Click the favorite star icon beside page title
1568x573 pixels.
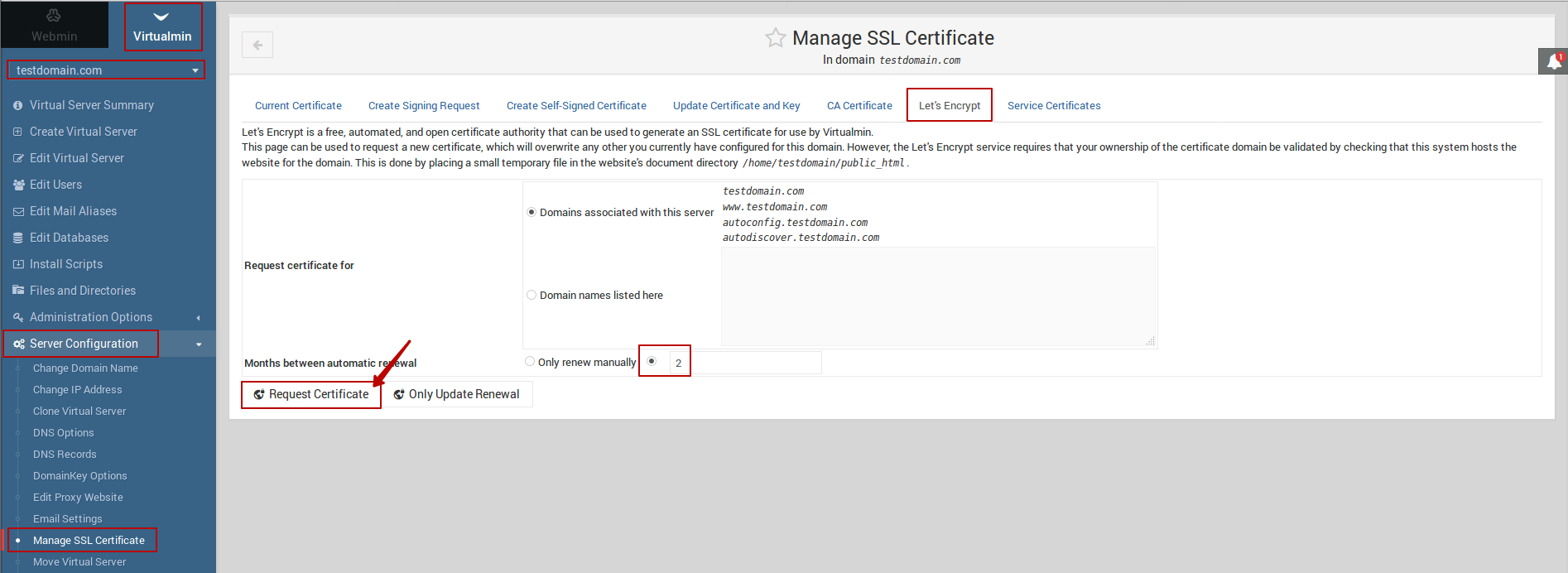click(x=775, y=38)
